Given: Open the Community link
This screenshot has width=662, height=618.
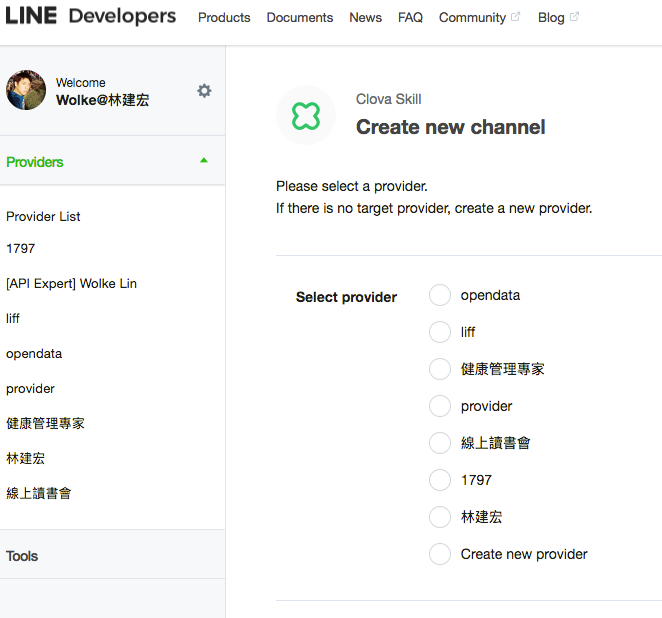Looking at the screenshot, I should tap(472, 17).
